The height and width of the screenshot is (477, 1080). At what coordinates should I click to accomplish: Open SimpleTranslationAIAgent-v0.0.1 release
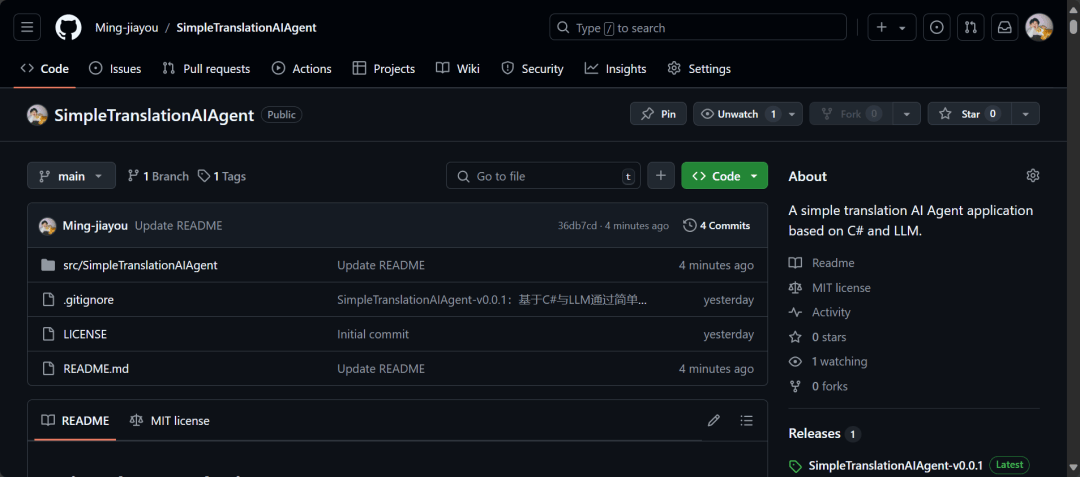click(x=895, y=465)
